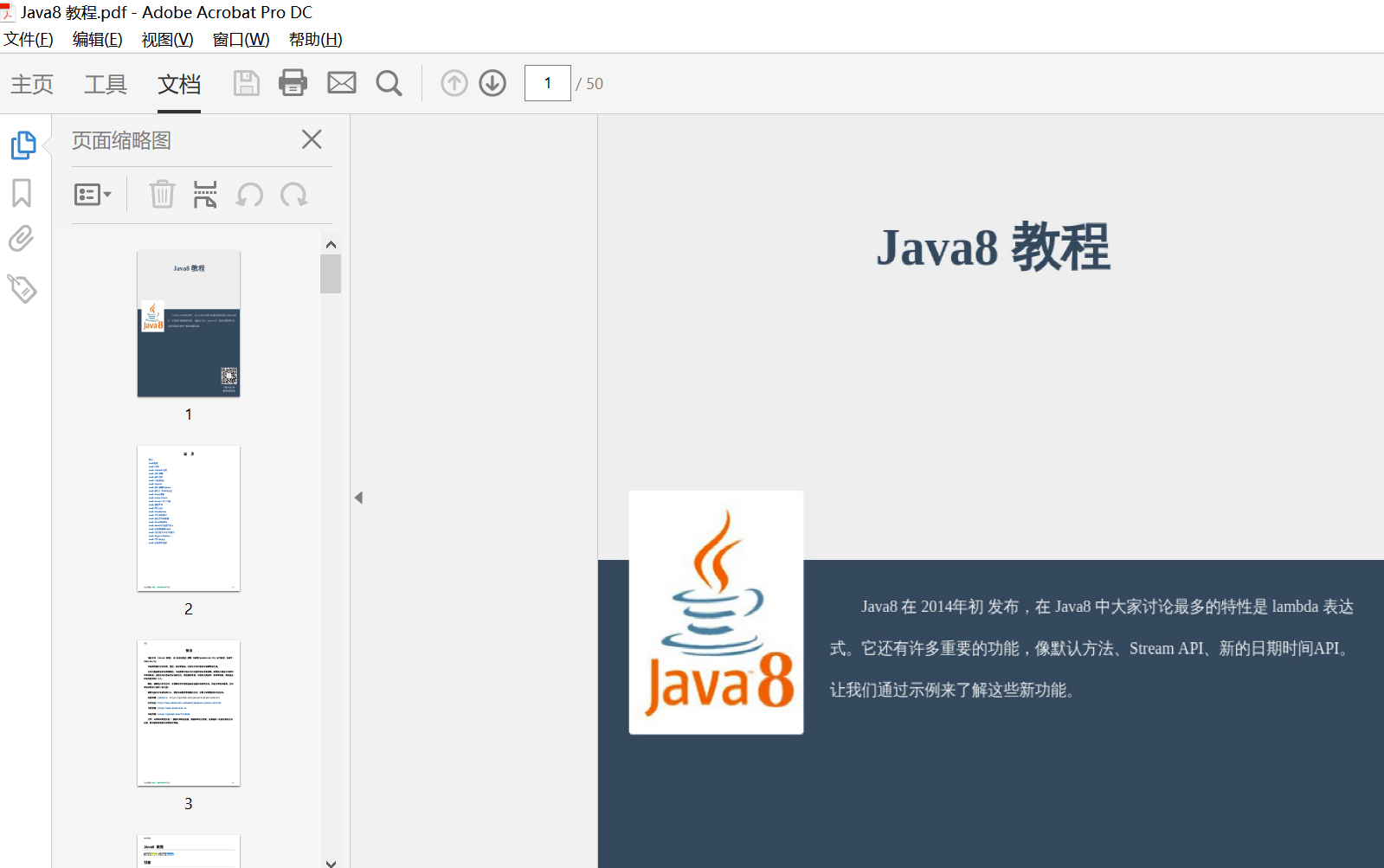Image resolution: width=1384 pixels, height=868 pixels.
Task: Click the save file floppy icon
Action: click(x=247, y=83)
